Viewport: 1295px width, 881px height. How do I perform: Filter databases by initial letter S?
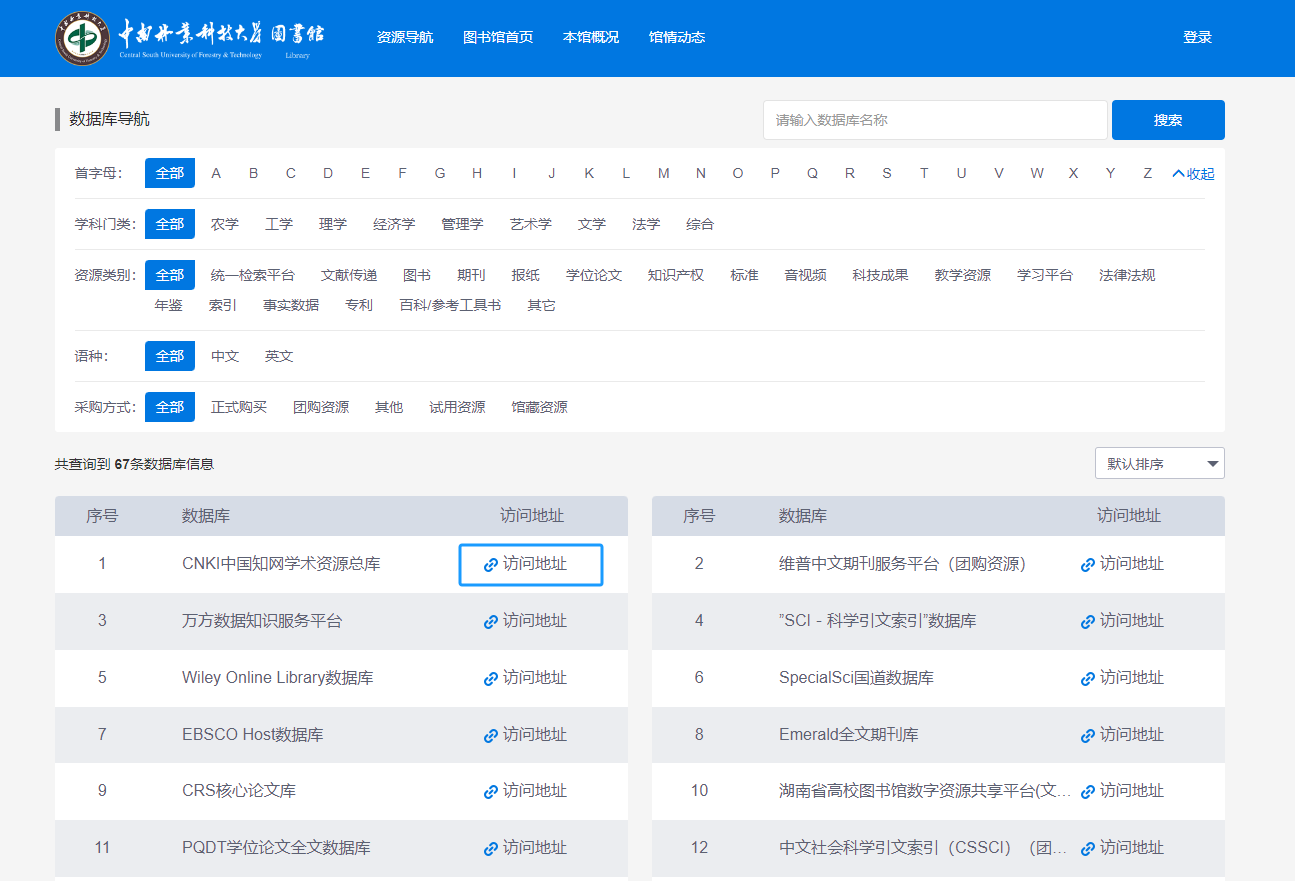pos(886,173)
